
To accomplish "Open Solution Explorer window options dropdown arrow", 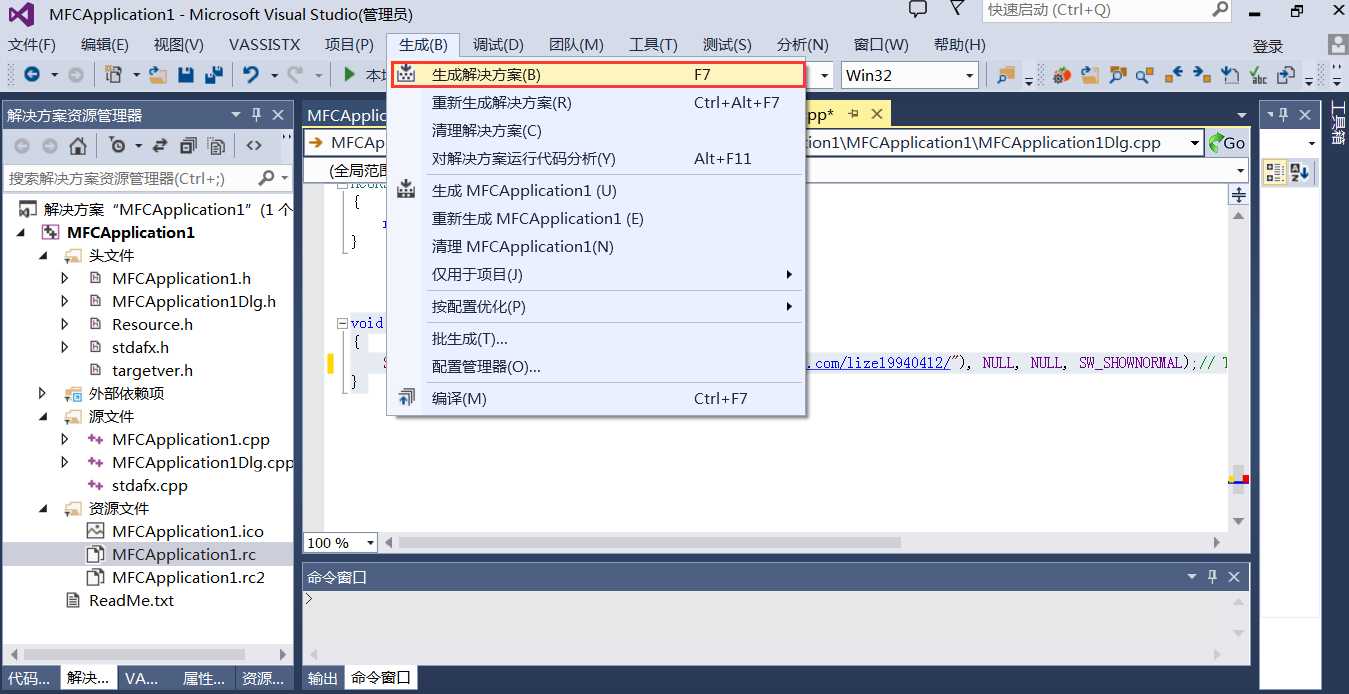I will tap(237, 115).
